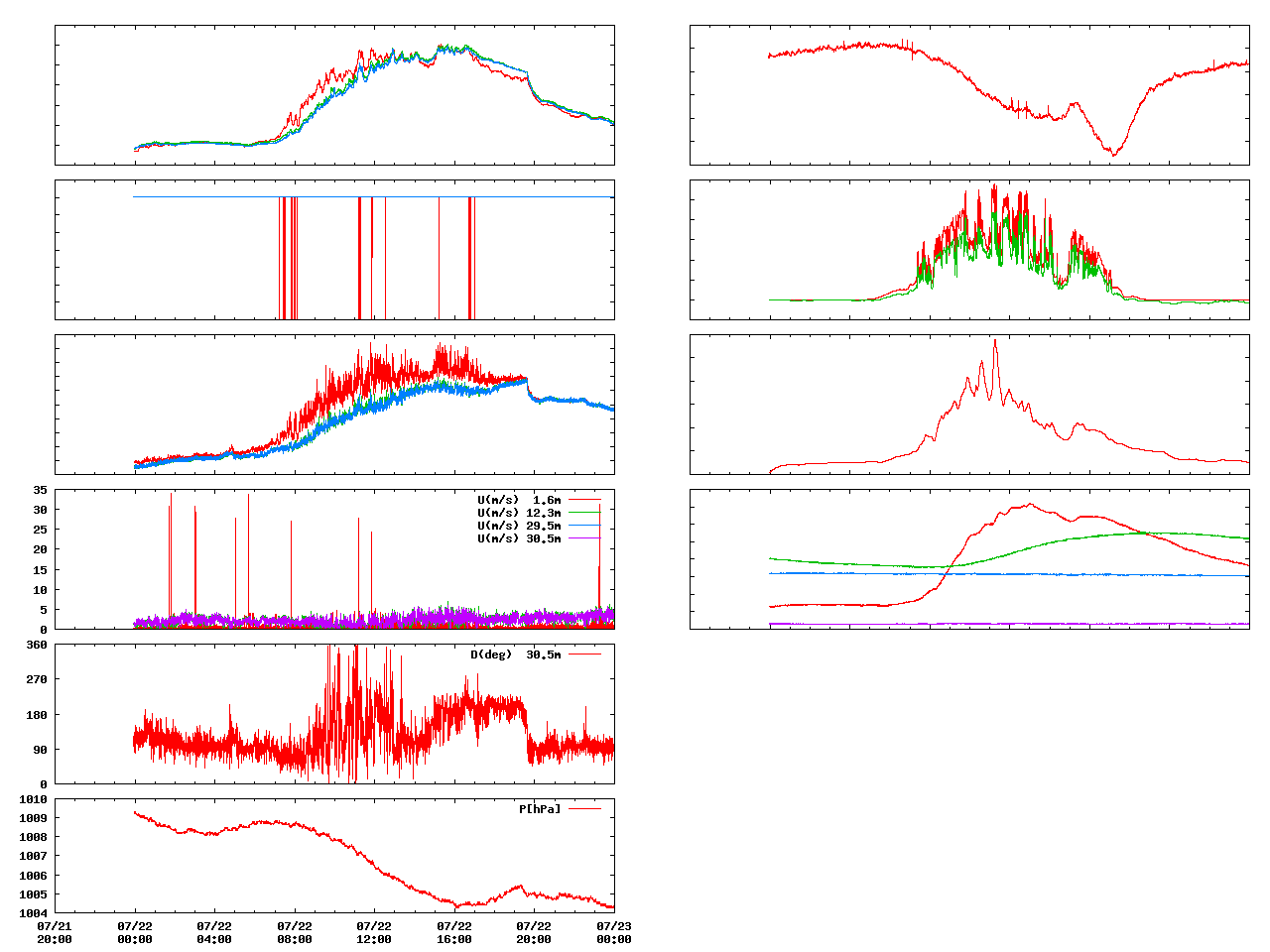Click the "P[hPa]" legend label
Viewport: 1270px width, 952px height.
click(x=540, y=809)
